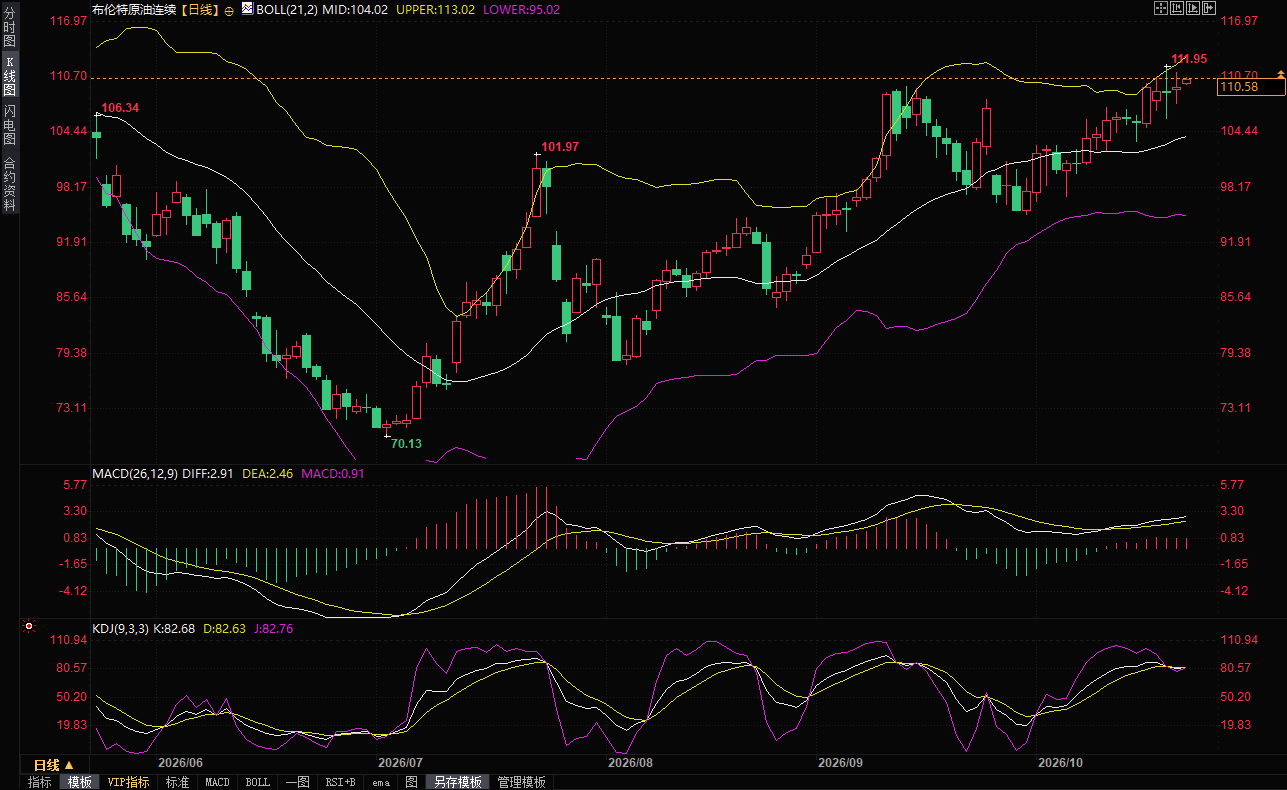Click the 101.97 peak price label
Screen dimensions: 1287x790
click(x=560, y=147)
